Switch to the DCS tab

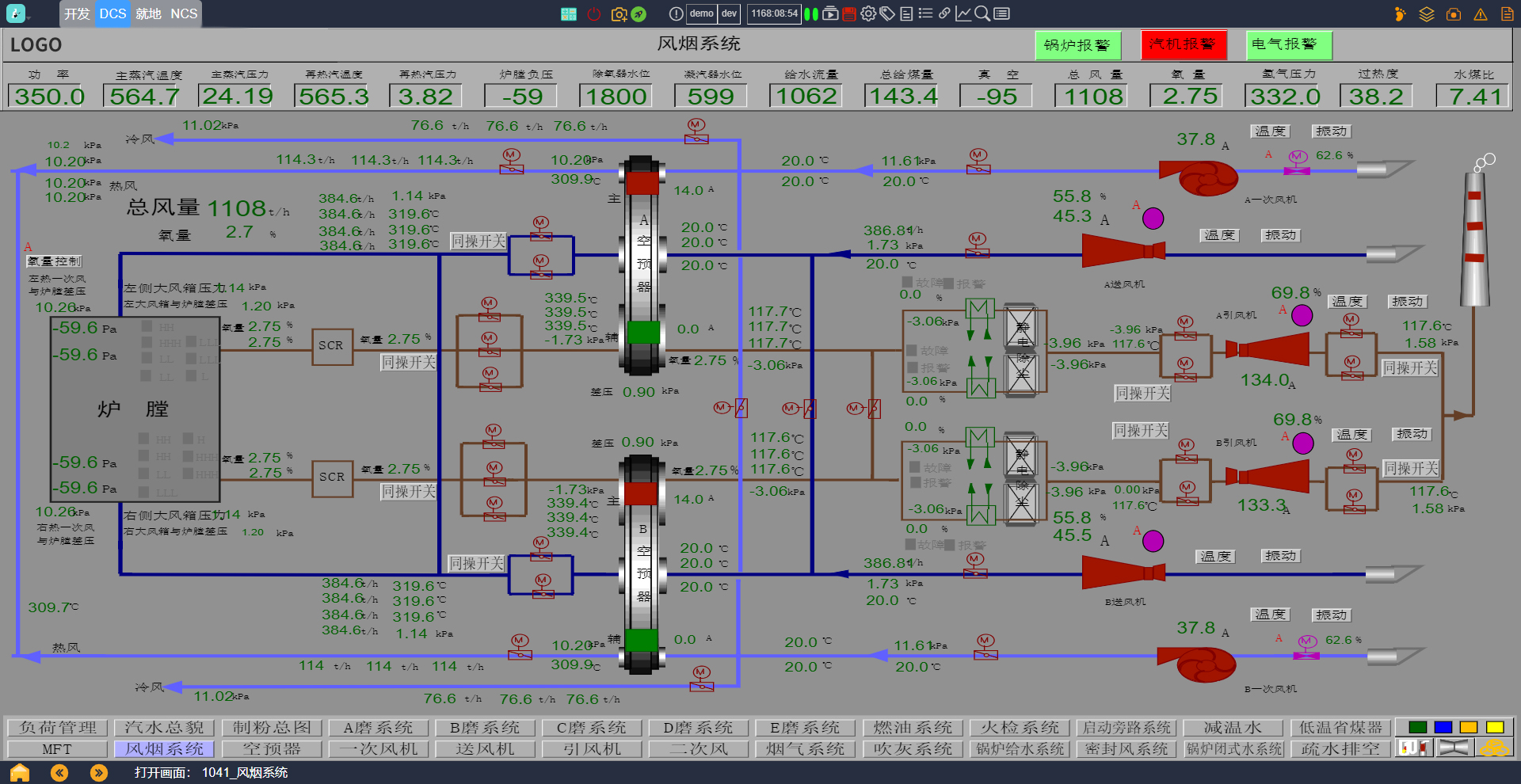[x=112, y=13]
